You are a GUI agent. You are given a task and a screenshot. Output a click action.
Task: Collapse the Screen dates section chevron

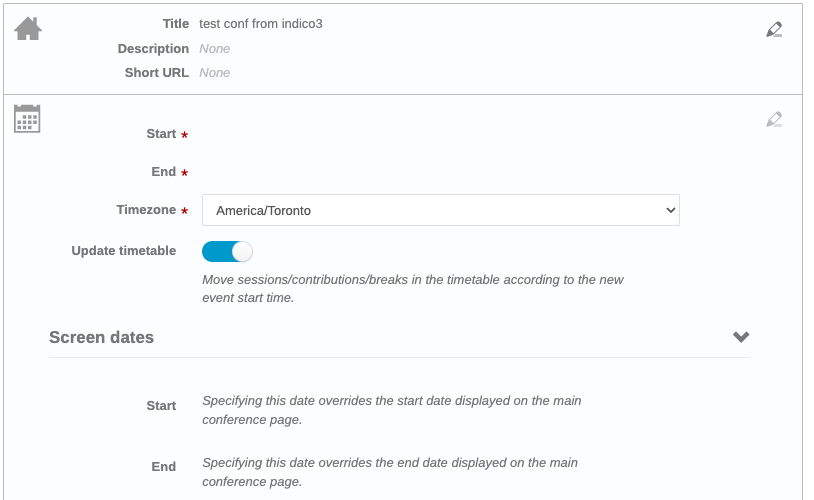(741, 337)
